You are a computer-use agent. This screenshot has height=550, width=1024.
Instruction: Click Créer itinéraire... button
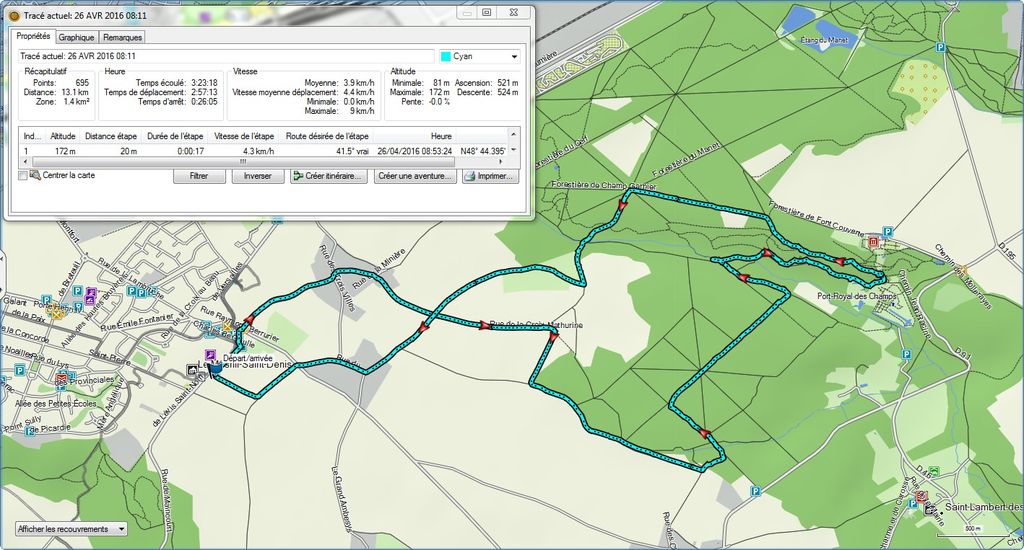[x=329, y=176]
